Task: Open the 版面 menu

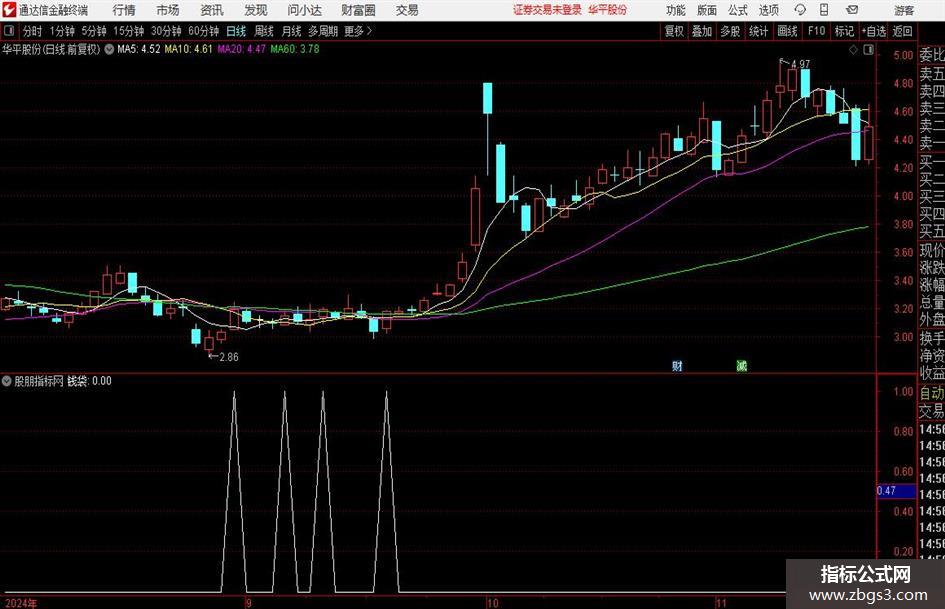Action: pyautogui.click(x=707, y=10)
